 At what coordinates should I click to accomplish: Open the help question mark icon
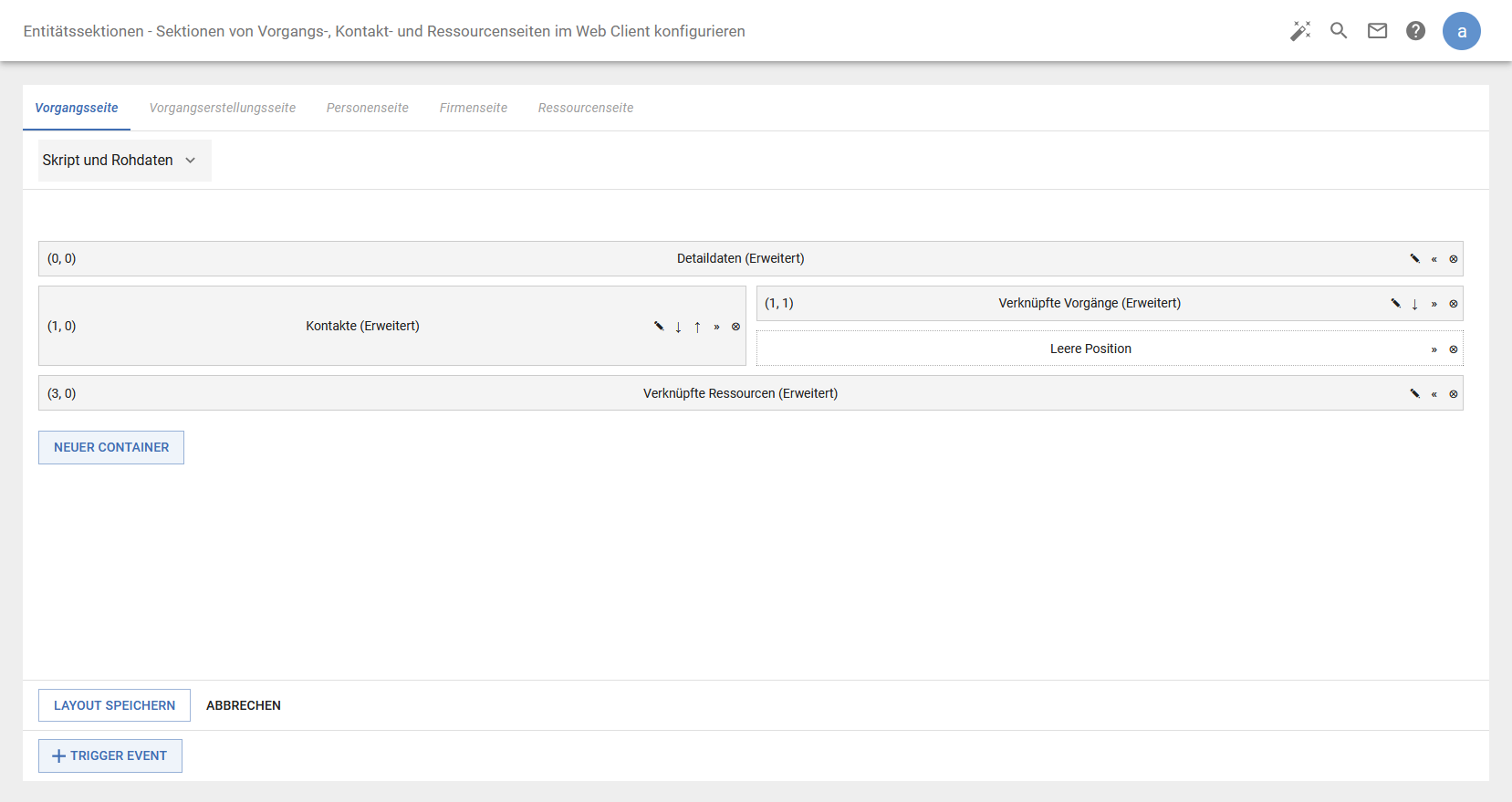tap(1415, 31)
